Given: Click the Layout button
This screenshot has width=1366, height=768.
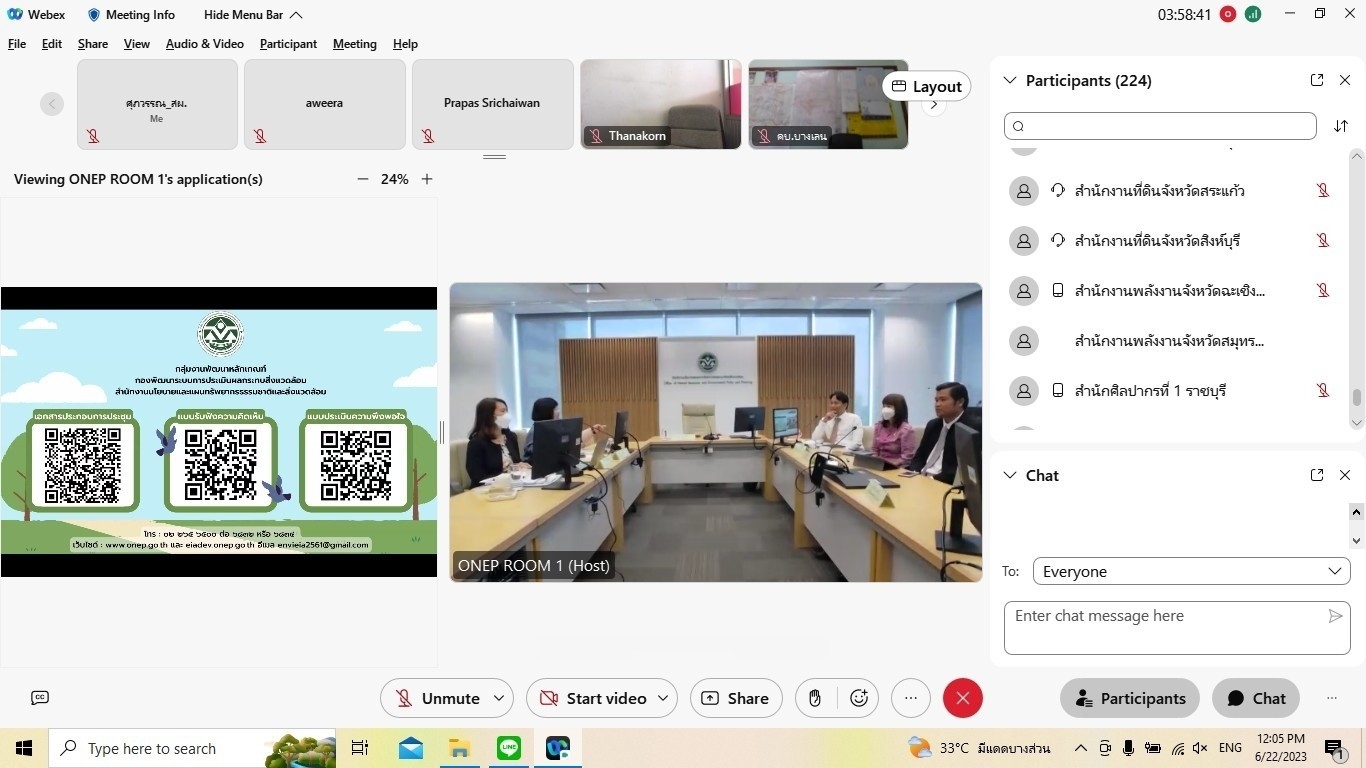Looking at the screenshot, I should pyautogui.click(x=926, y=86).
